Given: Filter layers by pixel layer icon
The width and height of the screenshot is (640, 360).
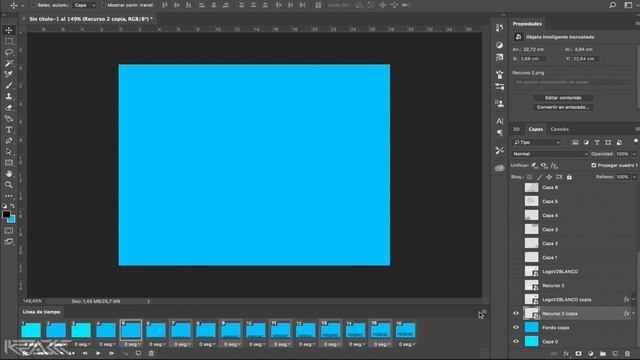Looking at the screenshot, I should tap(575, 142).
